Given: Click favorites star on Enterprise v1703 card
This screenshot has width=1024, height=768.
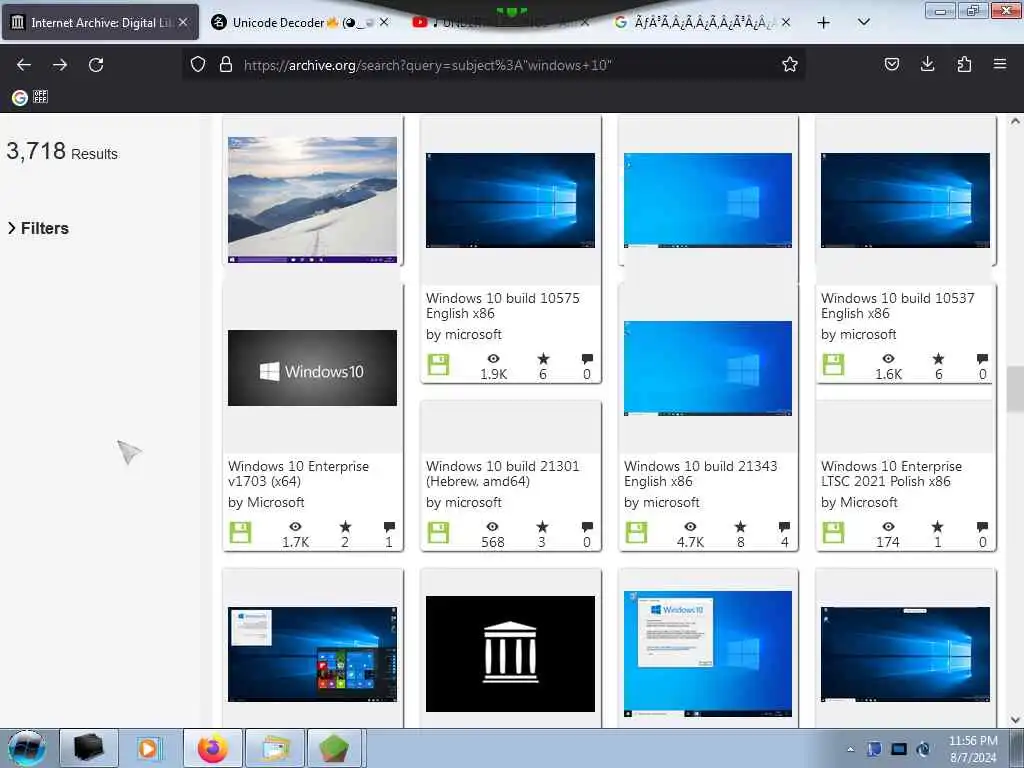Looking at the screenshot, I should [x=345, y=526].
